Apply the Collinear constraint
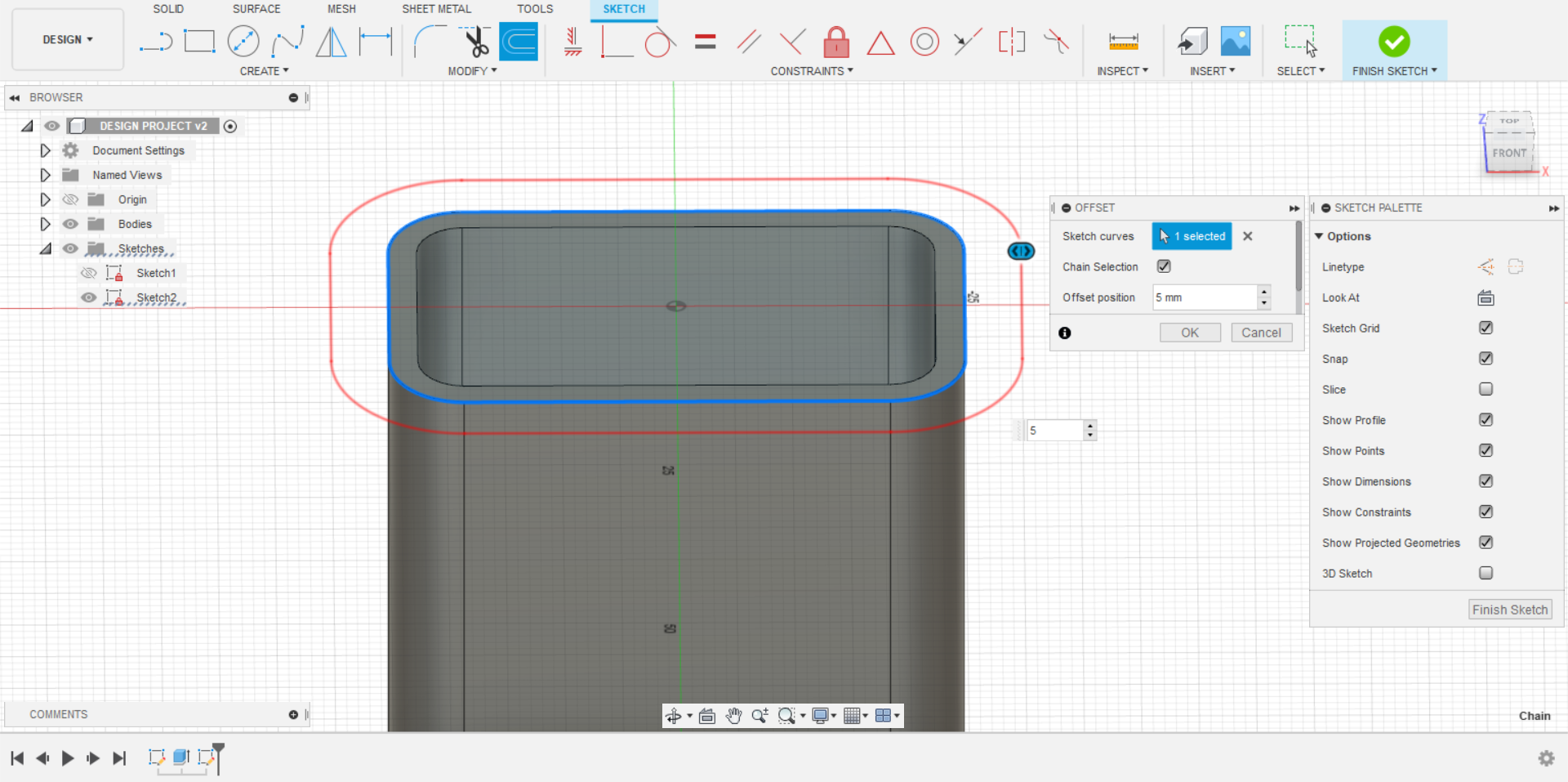The image size is (1568, 782). pos(968,41)
